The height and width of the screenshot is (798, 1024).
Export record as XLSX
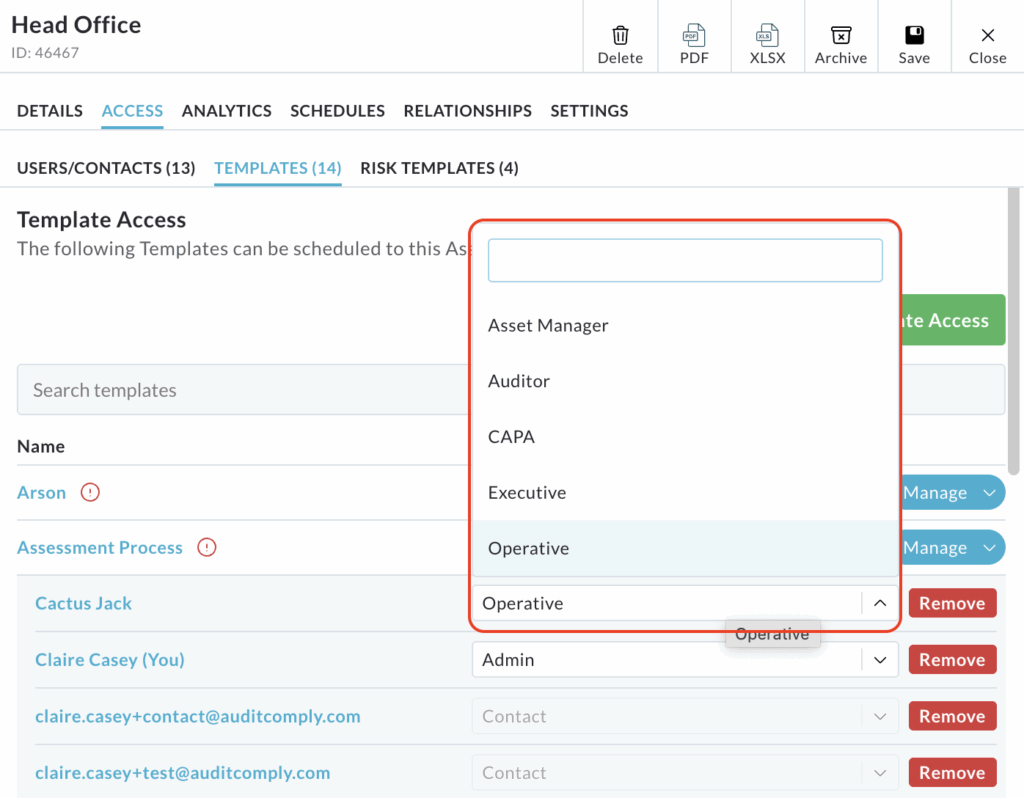click(767, 37)
